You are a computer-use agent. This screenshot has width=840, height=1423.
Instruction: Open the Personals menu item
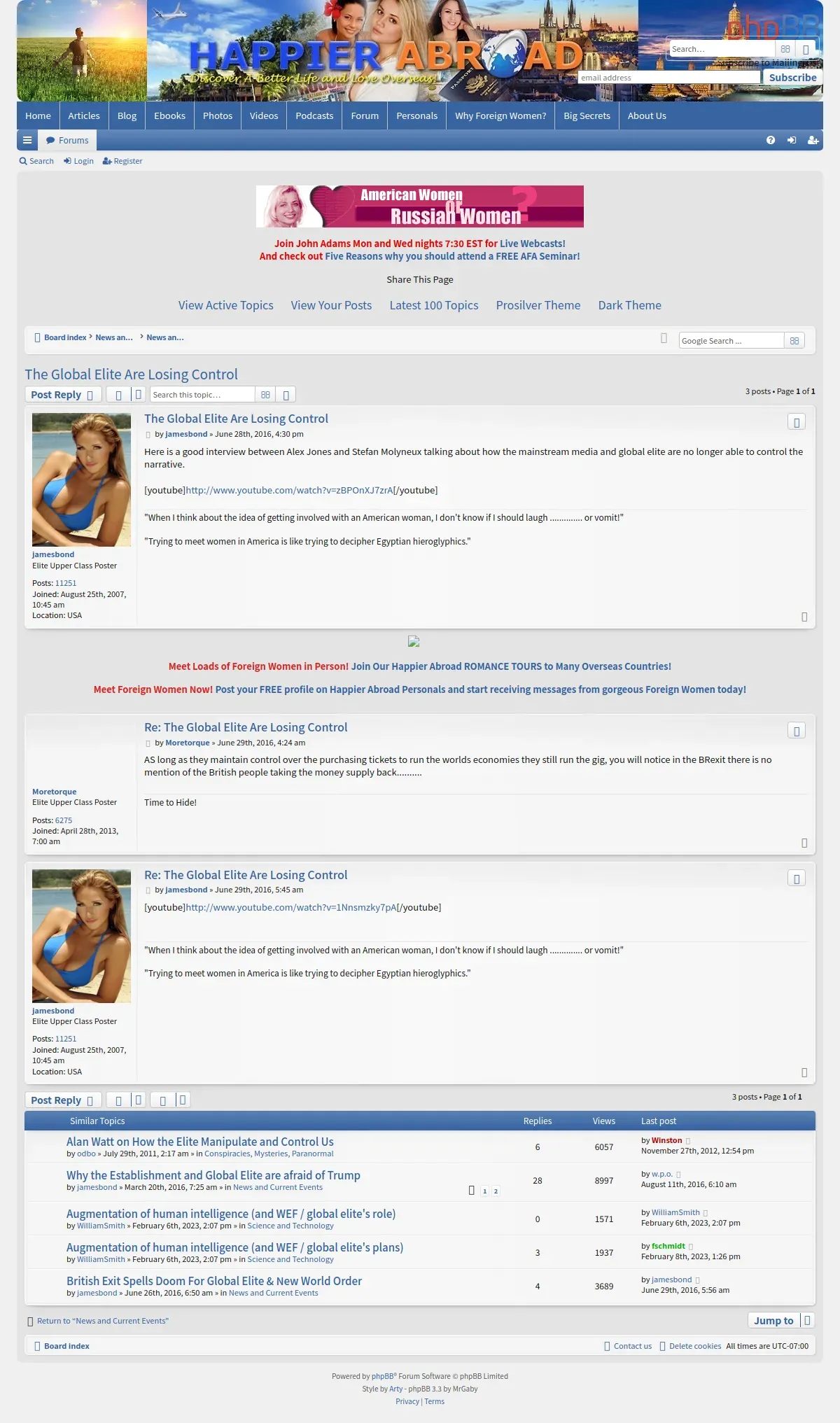click(x=416, y=115)
